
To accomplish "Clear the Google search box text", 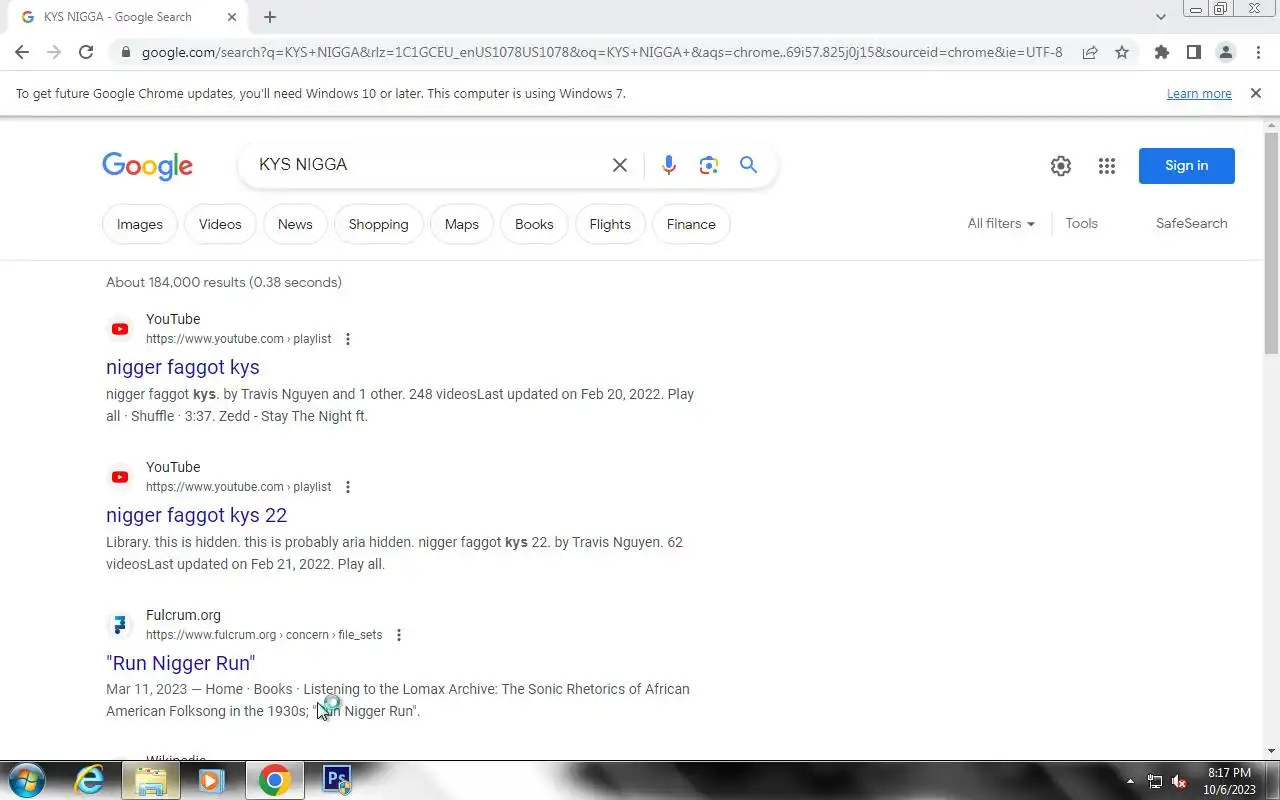I will 620,165.
